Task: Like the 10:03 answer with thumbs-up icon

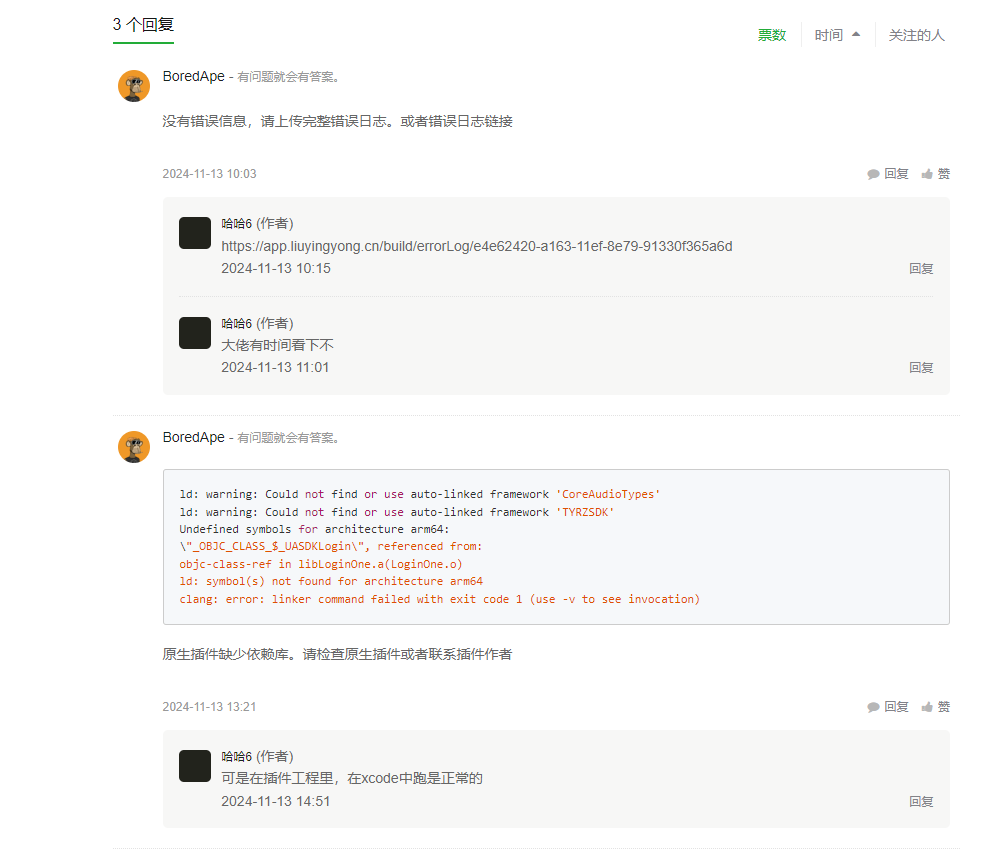Action: [x=927, y=174]
